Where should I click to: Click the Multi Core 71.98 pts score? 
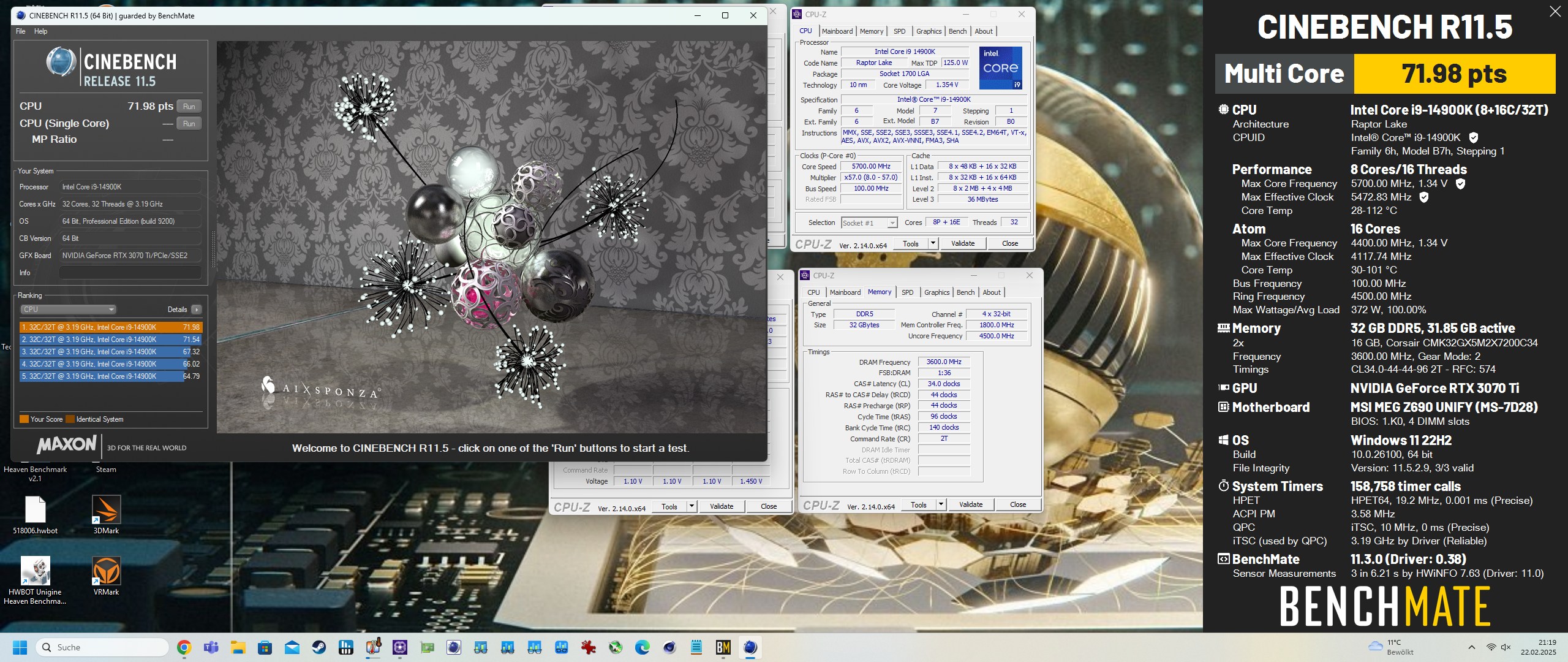[x=1454, y=74]
